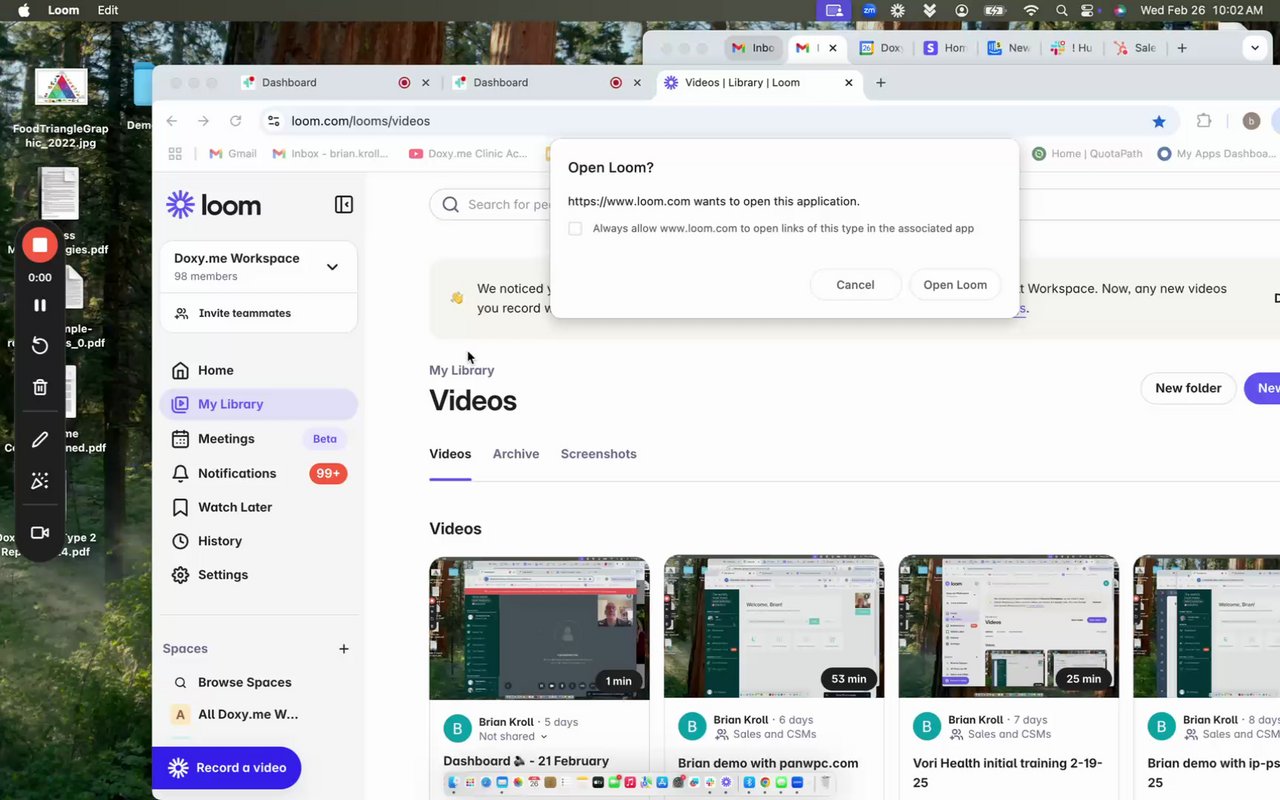The image size is (1280, 800).
Task: Expand tab search chevron in back Chrome window
Action: (x=1255, y=48)
